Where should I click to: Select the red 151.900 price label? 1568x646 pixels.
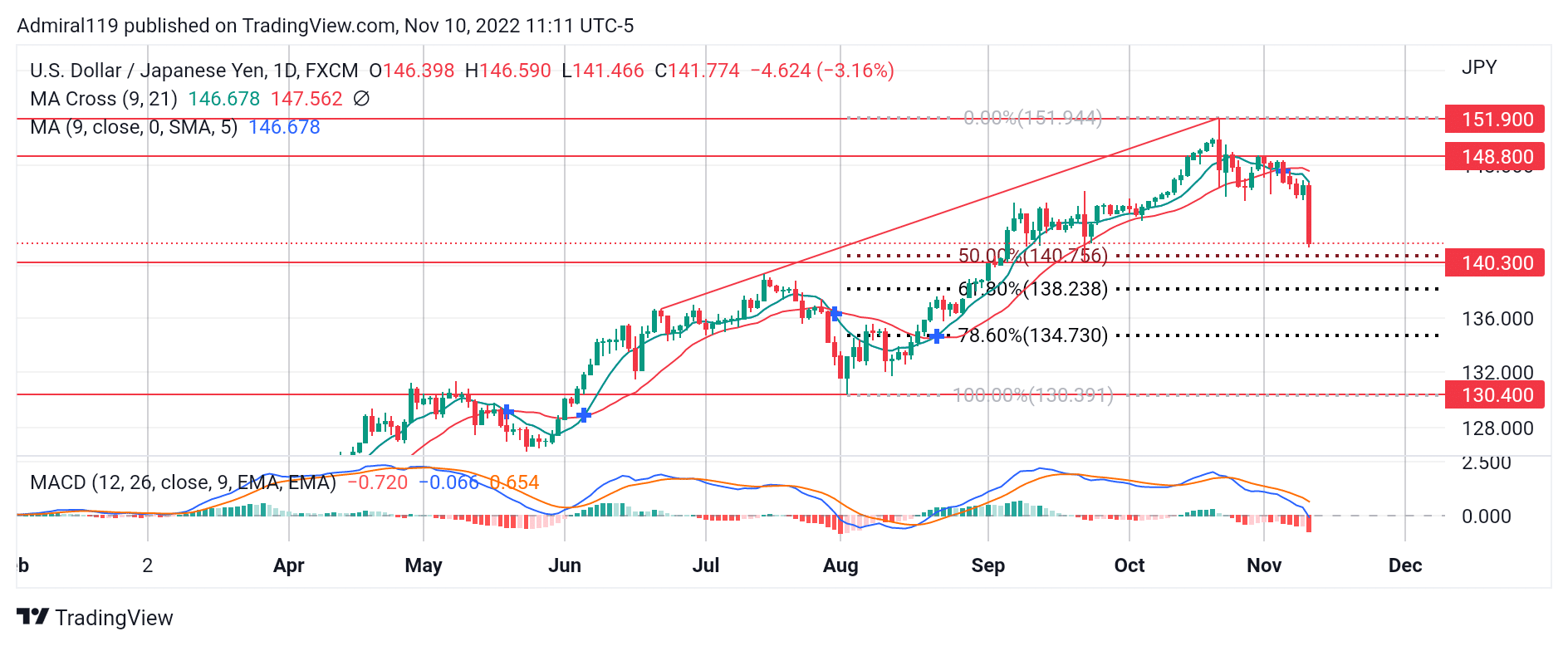coord(1494,120)
